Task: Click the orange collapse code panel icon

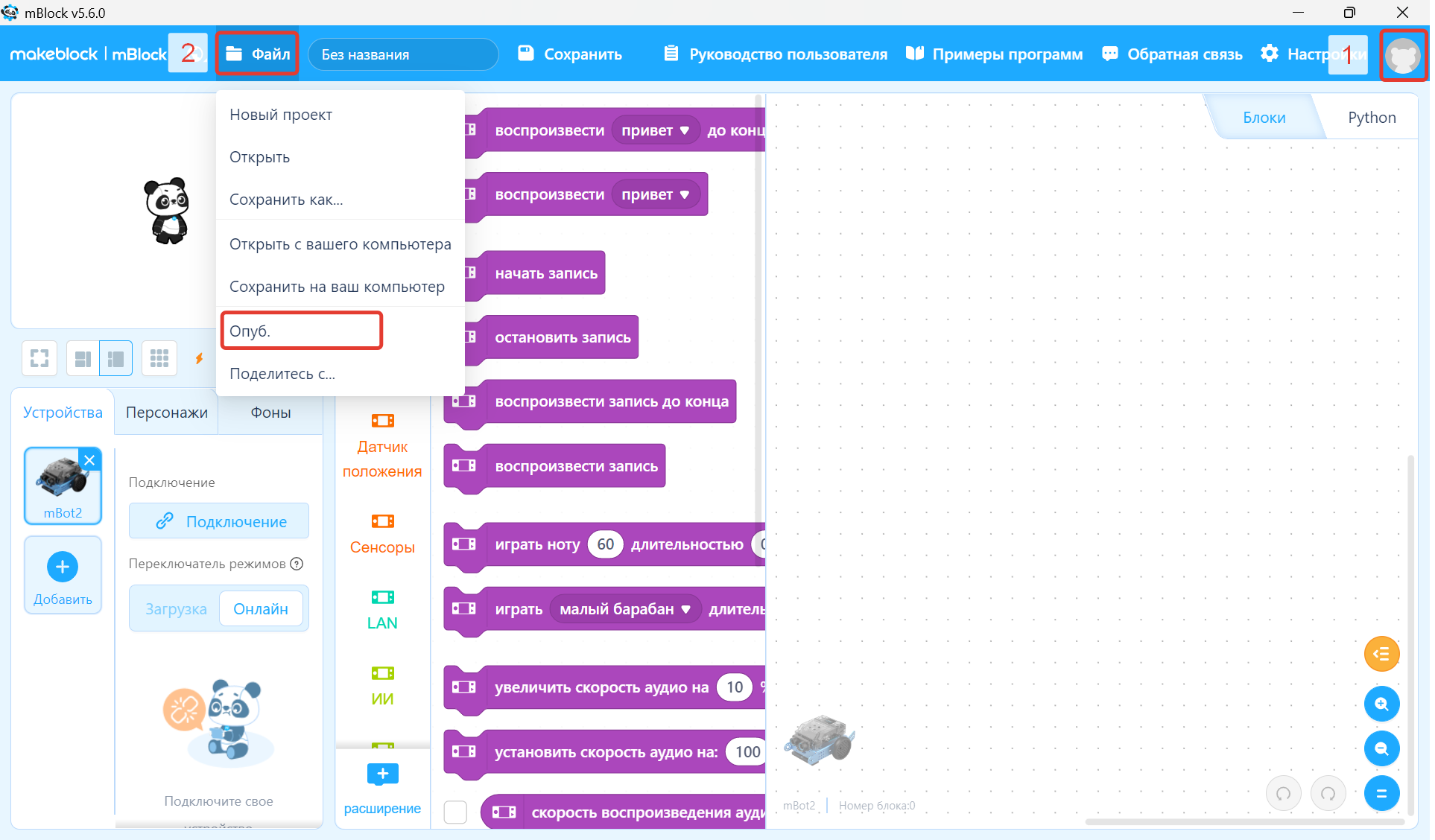Action: click(x=1381, y=654)
